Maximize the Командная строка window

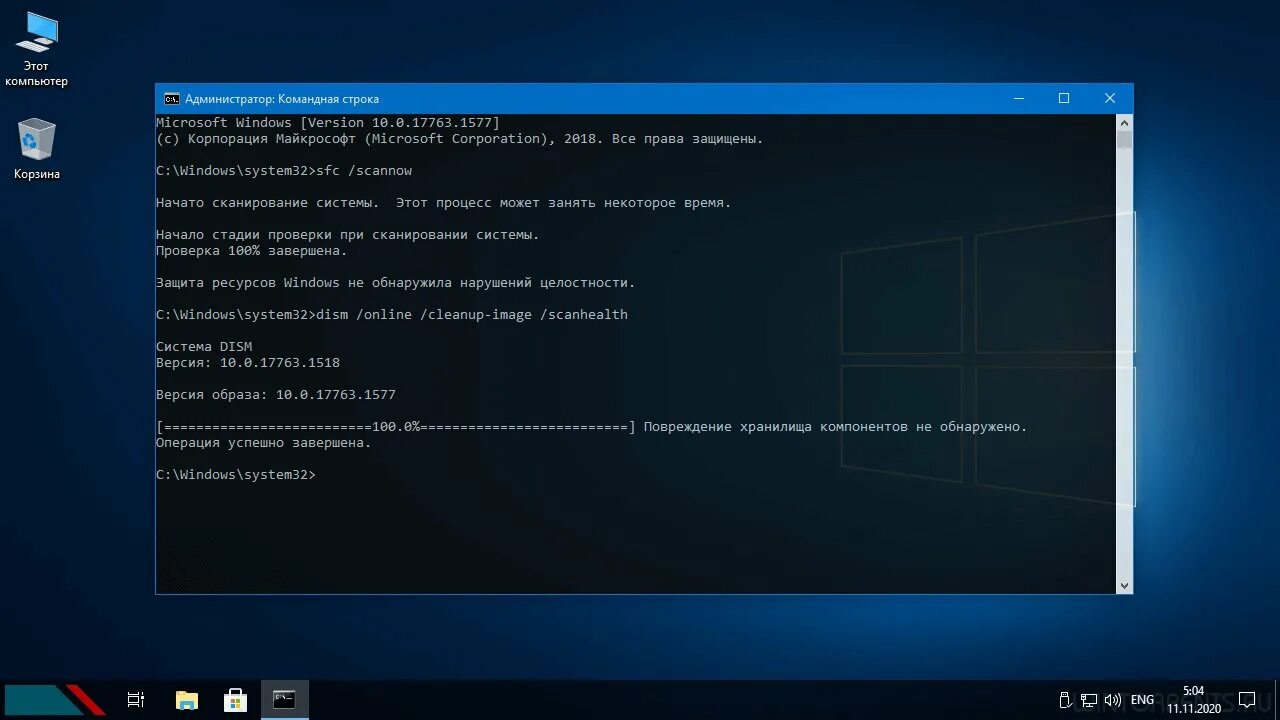(x=1064, y=98)
